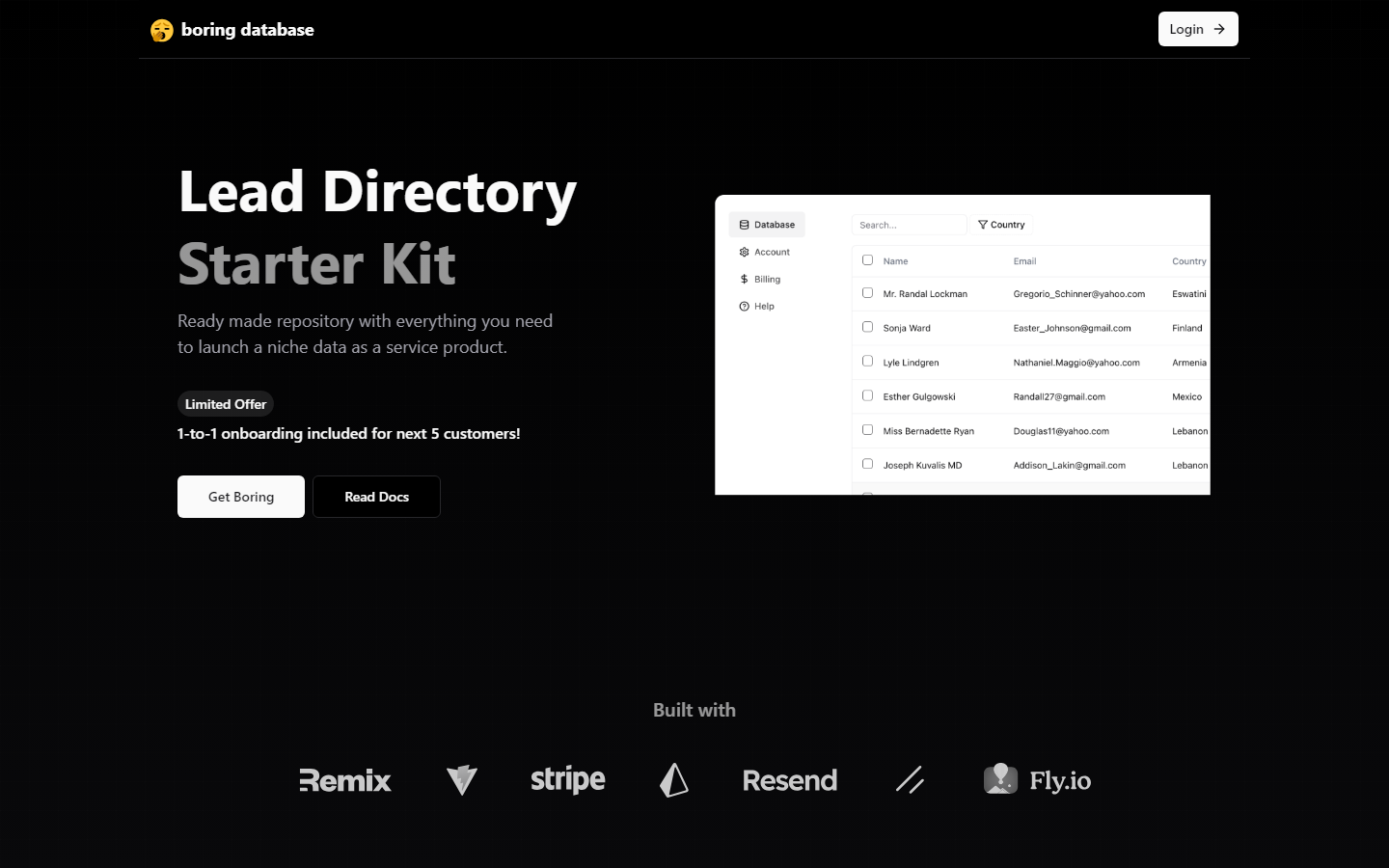Tick the checkbox for Sonja Ward
Screen dimensions: 1389x868
pos(867,327)
